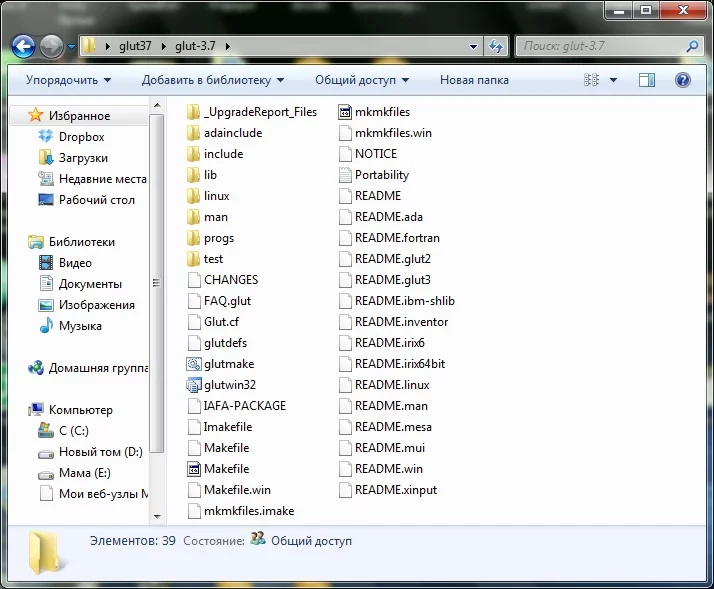The image size is (714, 589).
Task: Select README.fortran file
Action: click(x=389, y=238)
